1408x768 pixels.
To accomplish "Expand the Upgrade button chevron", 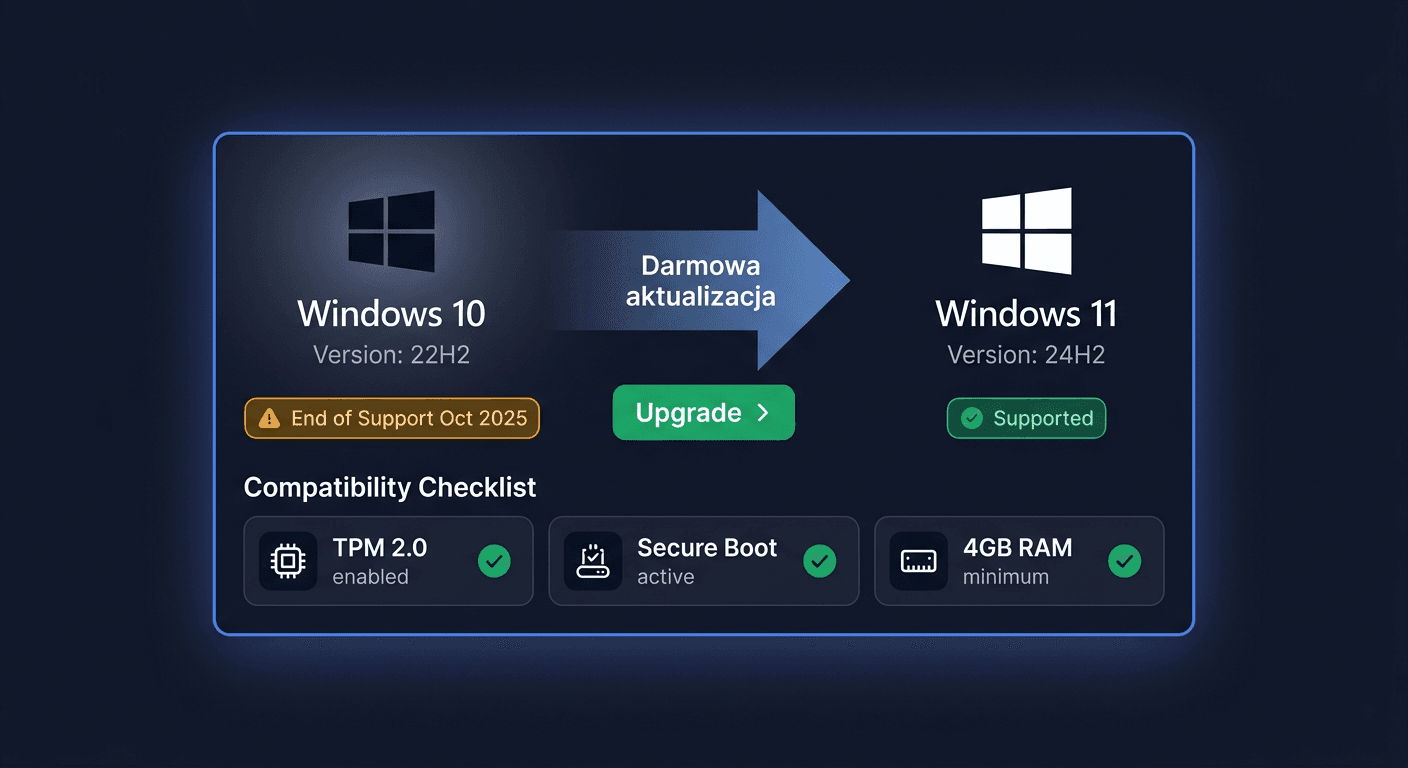I will [762, 412].
